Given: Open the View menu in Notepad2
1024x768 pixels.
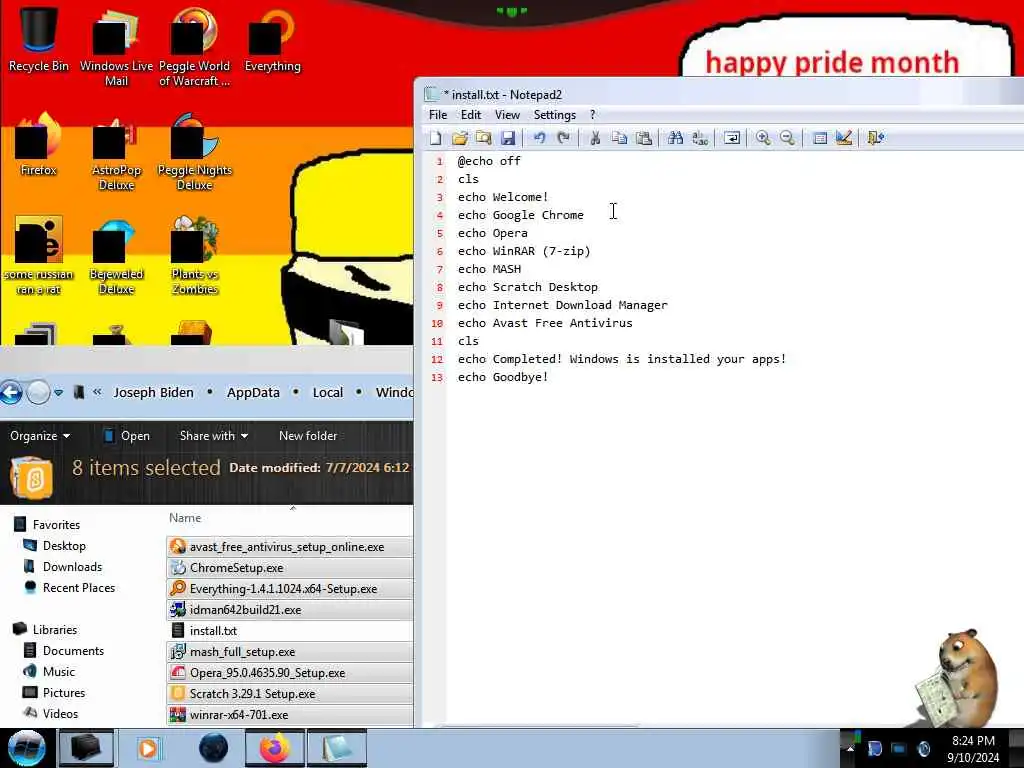Looking at the screenshot, I should point(507,115).
